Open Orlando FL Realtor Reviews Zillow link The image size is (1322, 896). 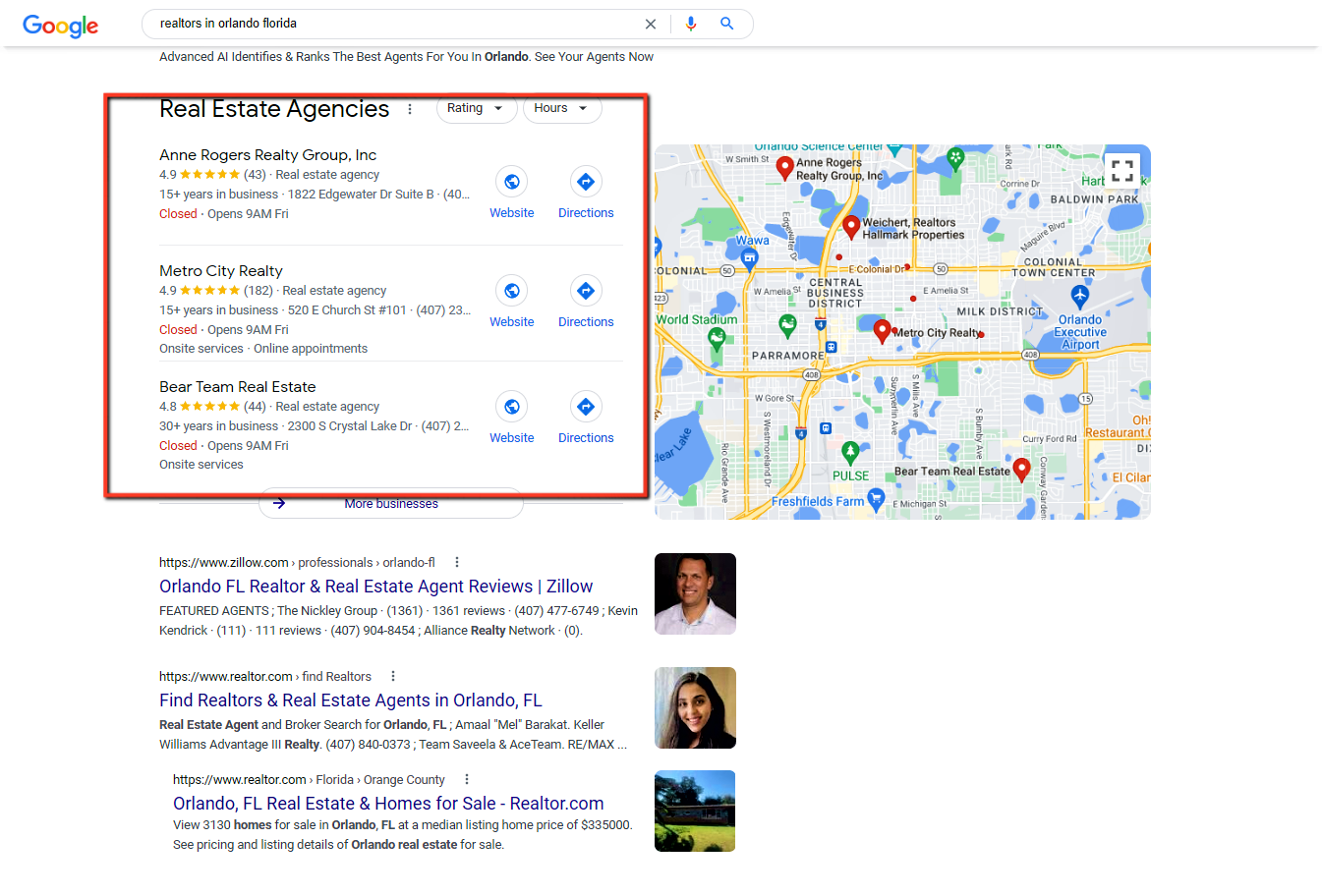(x=375, y=587)
